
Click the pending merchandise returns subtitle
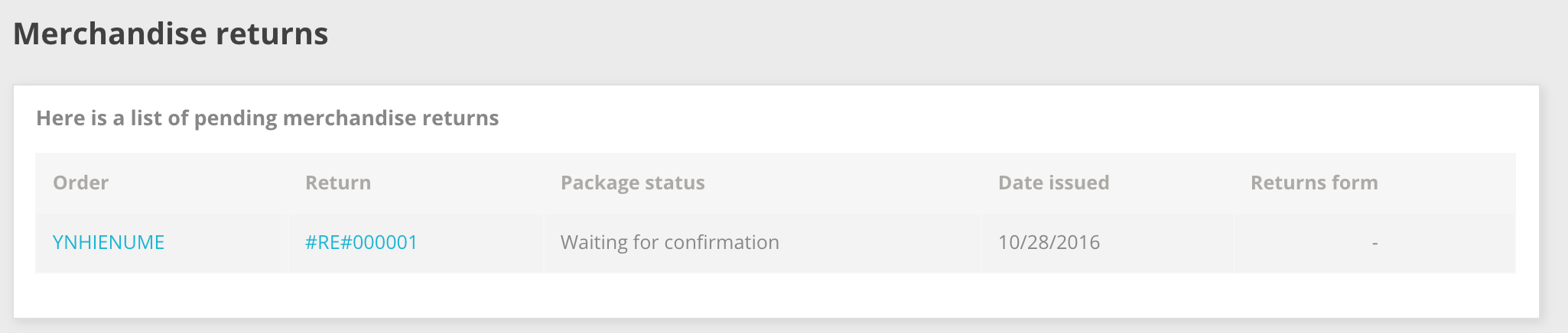(267, 118)
